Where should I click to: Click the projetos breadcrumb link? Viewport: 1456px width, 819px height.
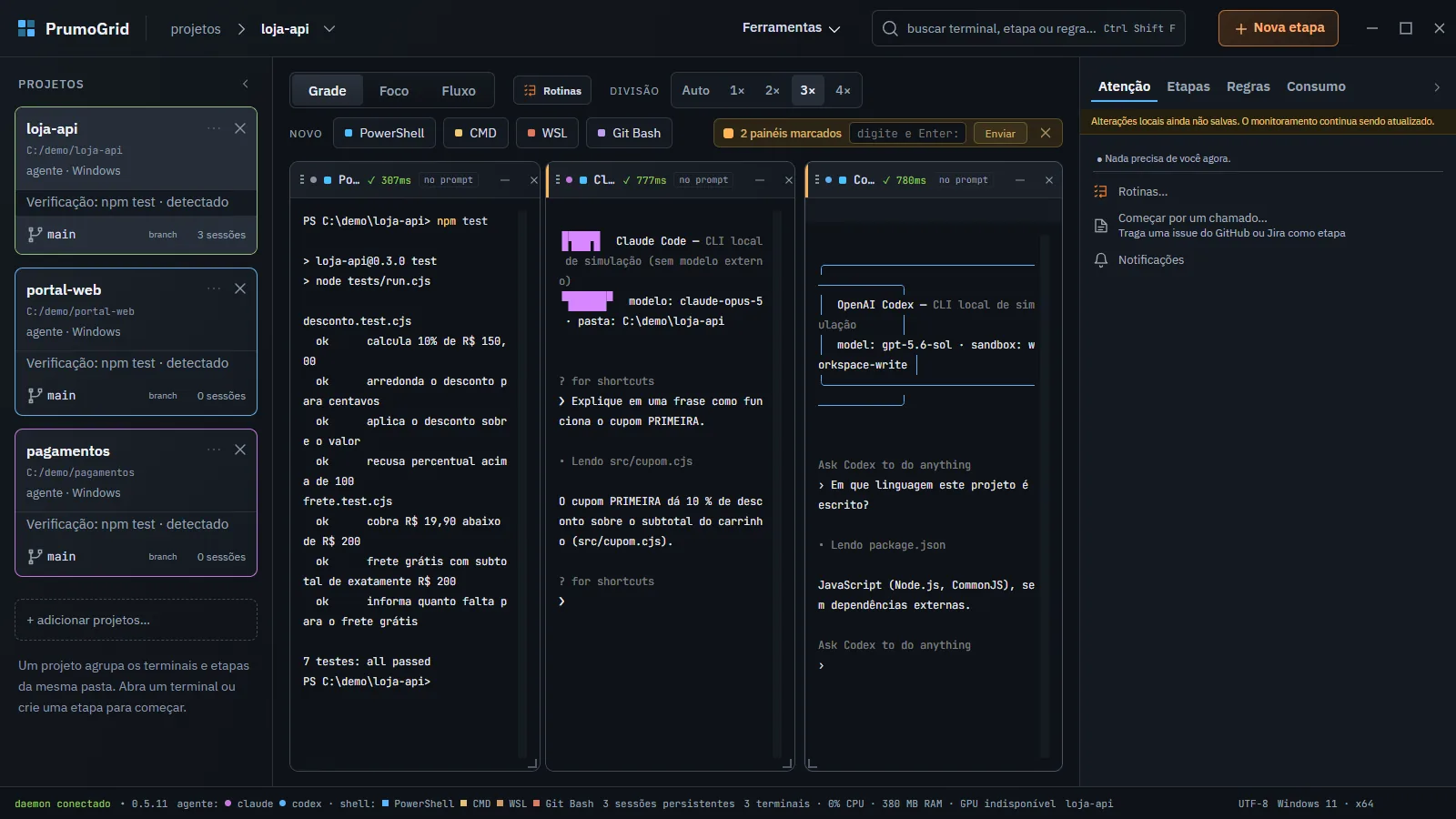pos(196,28)
